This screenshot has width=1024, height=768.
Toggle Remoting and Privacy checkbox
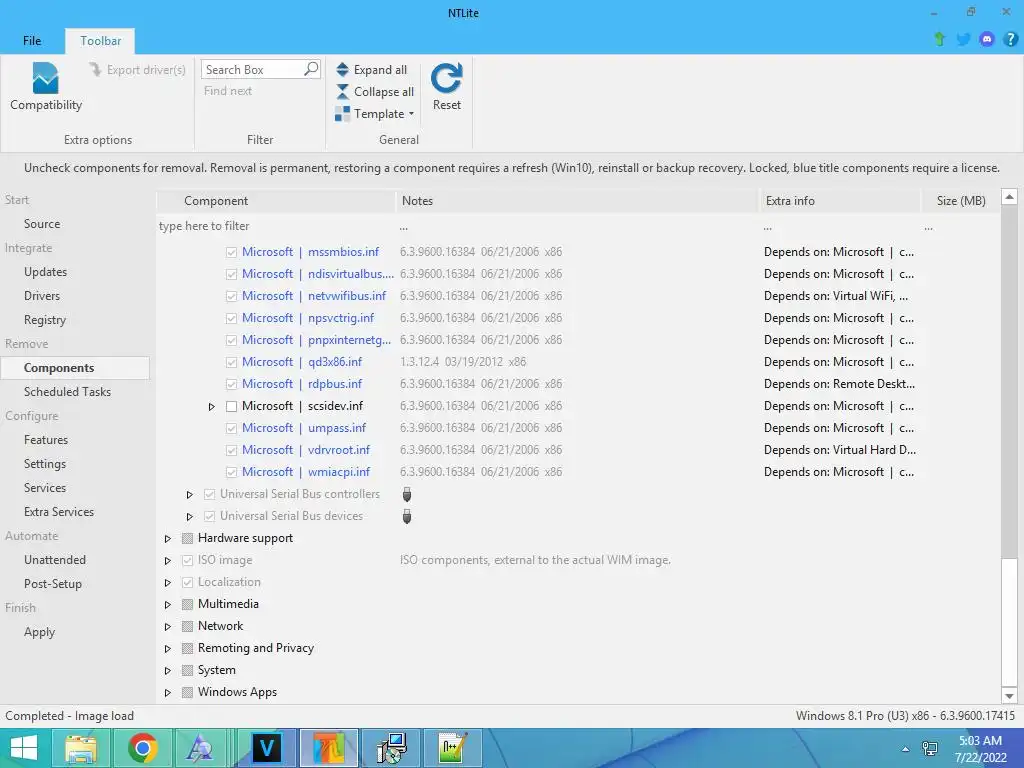[x=187, y=648]
